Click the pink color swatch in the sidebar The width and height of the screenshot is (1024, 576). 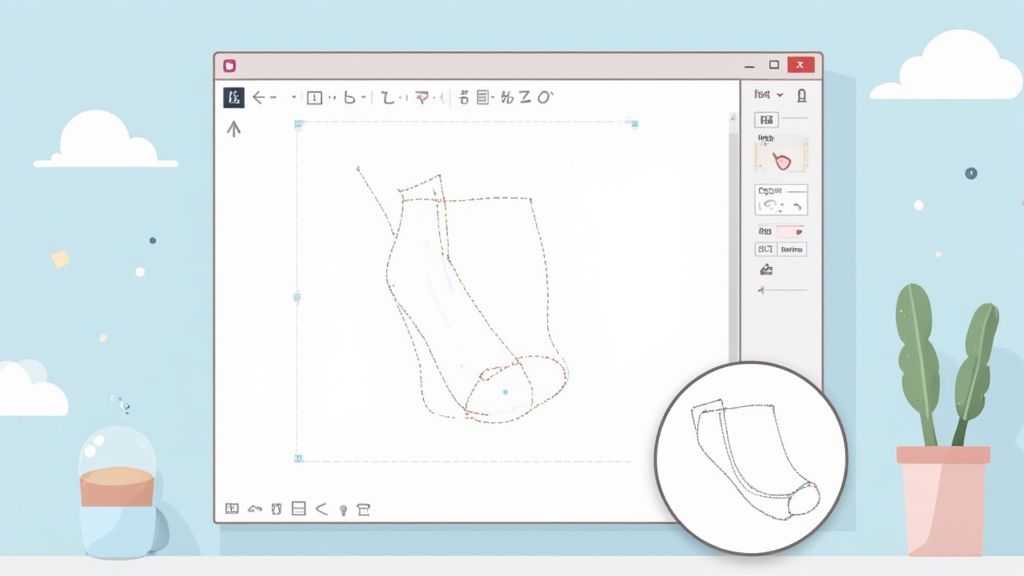[790, 230]
